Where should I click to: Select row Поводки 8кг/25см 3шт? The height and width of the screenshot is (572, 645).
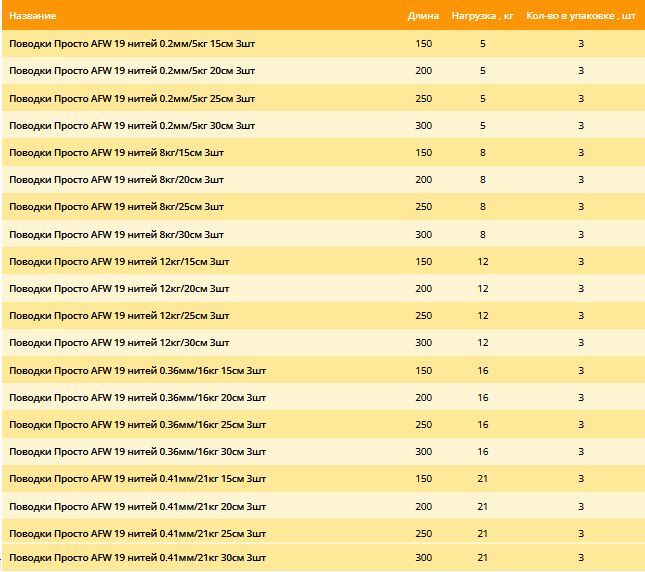tap(323, 207)
